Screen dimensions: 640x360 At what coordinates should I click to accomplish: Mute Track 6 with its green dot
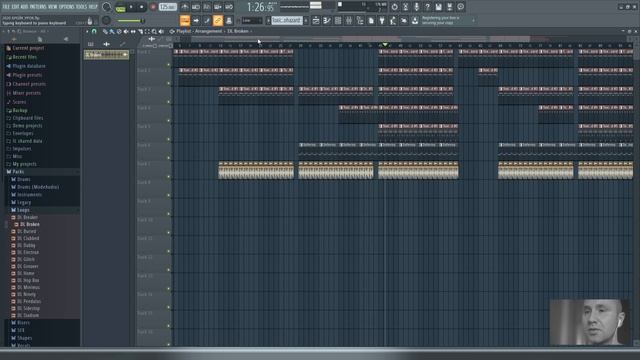(169, 158)
